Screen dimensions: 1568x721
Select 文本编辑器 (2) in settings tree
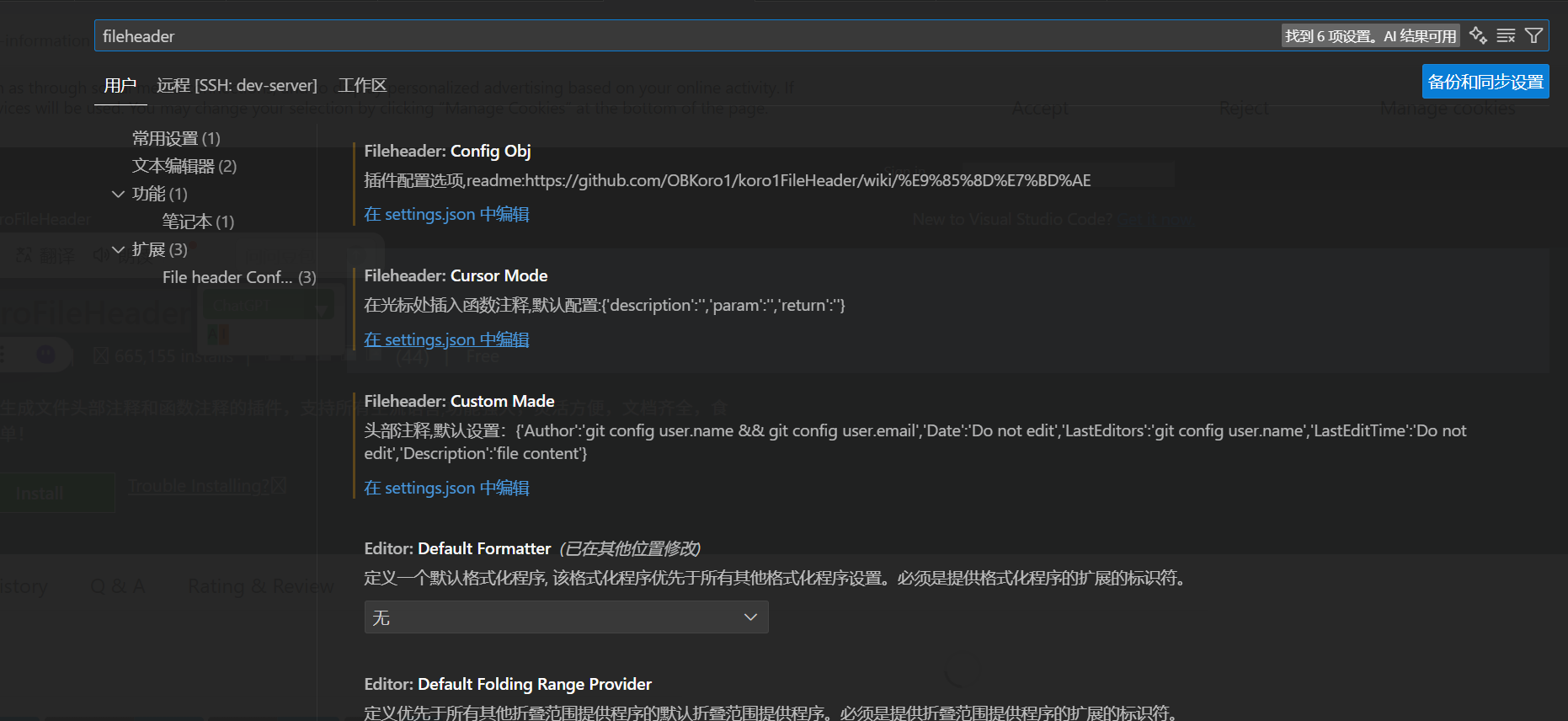184,166
